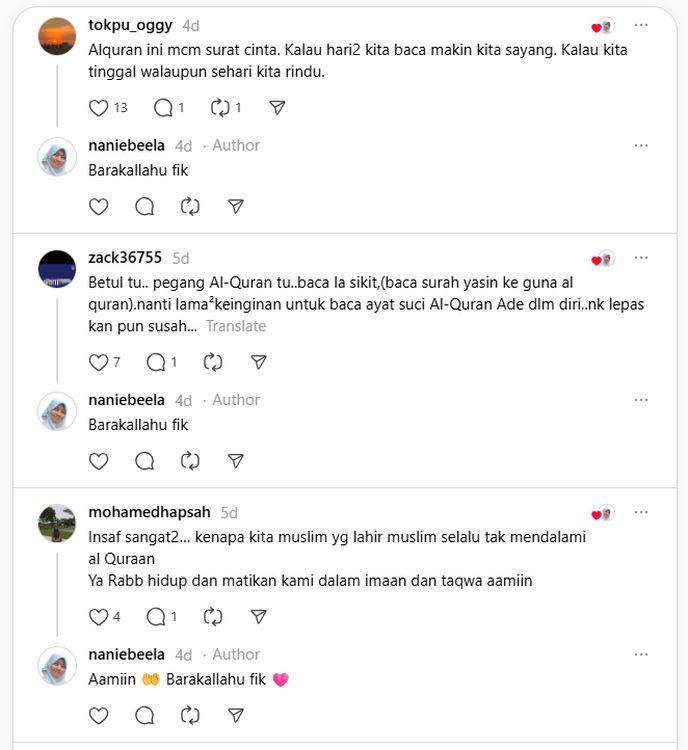Share naniebeela's first Barakallahu fik reply

(236, 207)
